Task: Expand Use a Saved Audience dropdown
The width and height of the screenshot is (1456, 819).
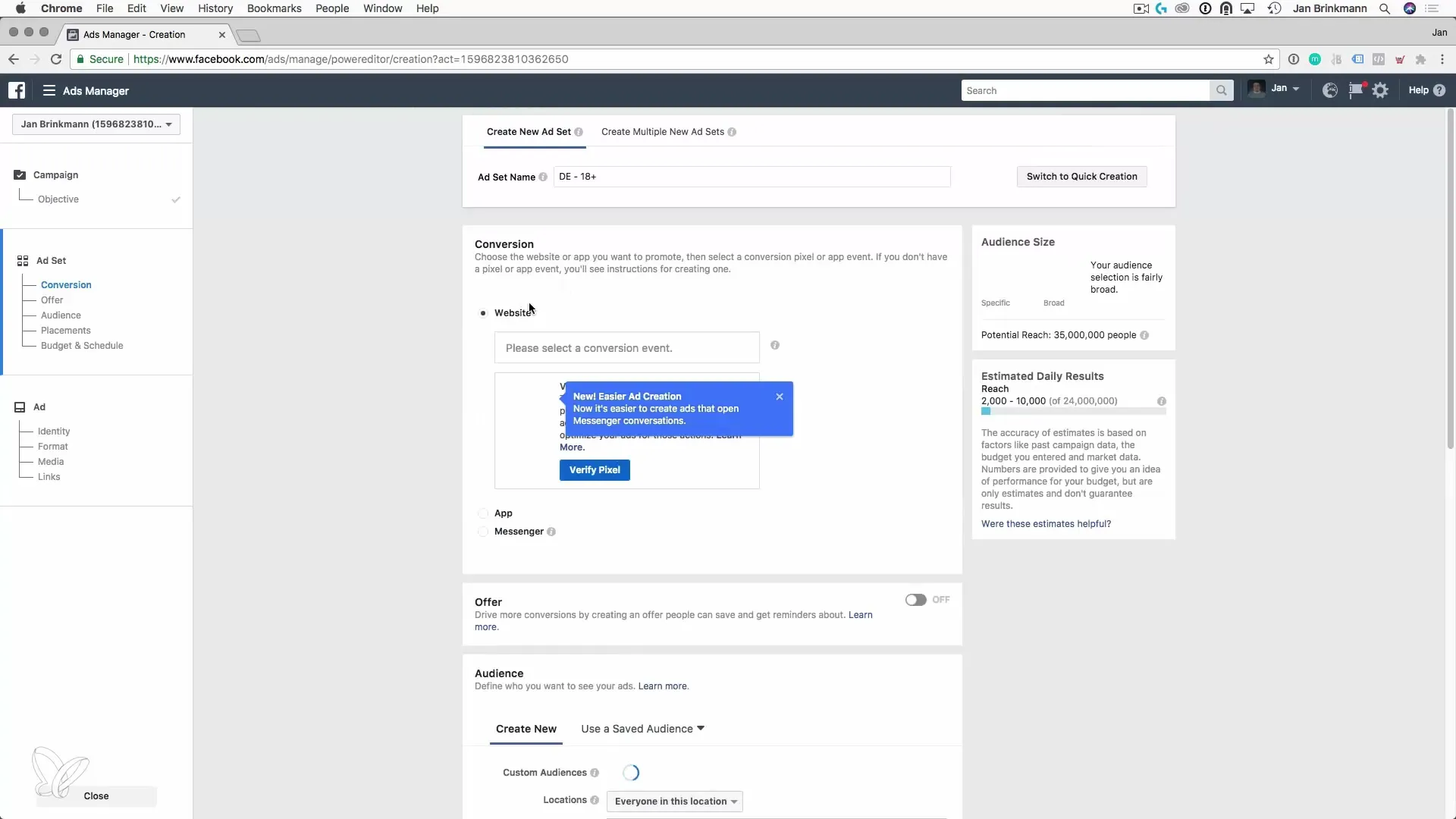Action: tap(642, 729)
